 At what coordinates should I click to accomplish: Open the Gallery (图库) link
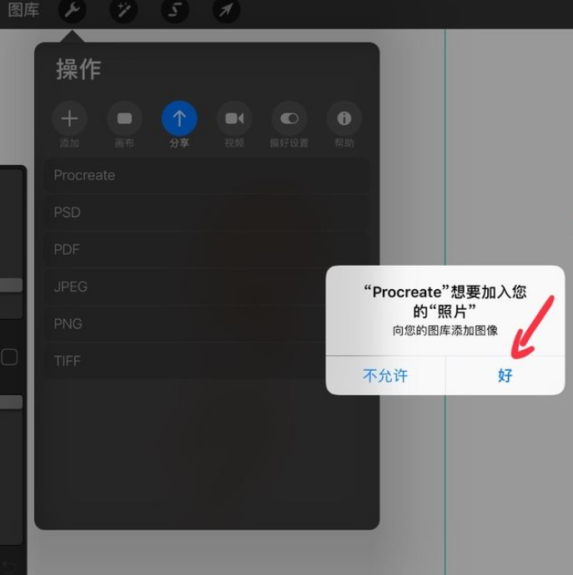[x=23, y=10]
